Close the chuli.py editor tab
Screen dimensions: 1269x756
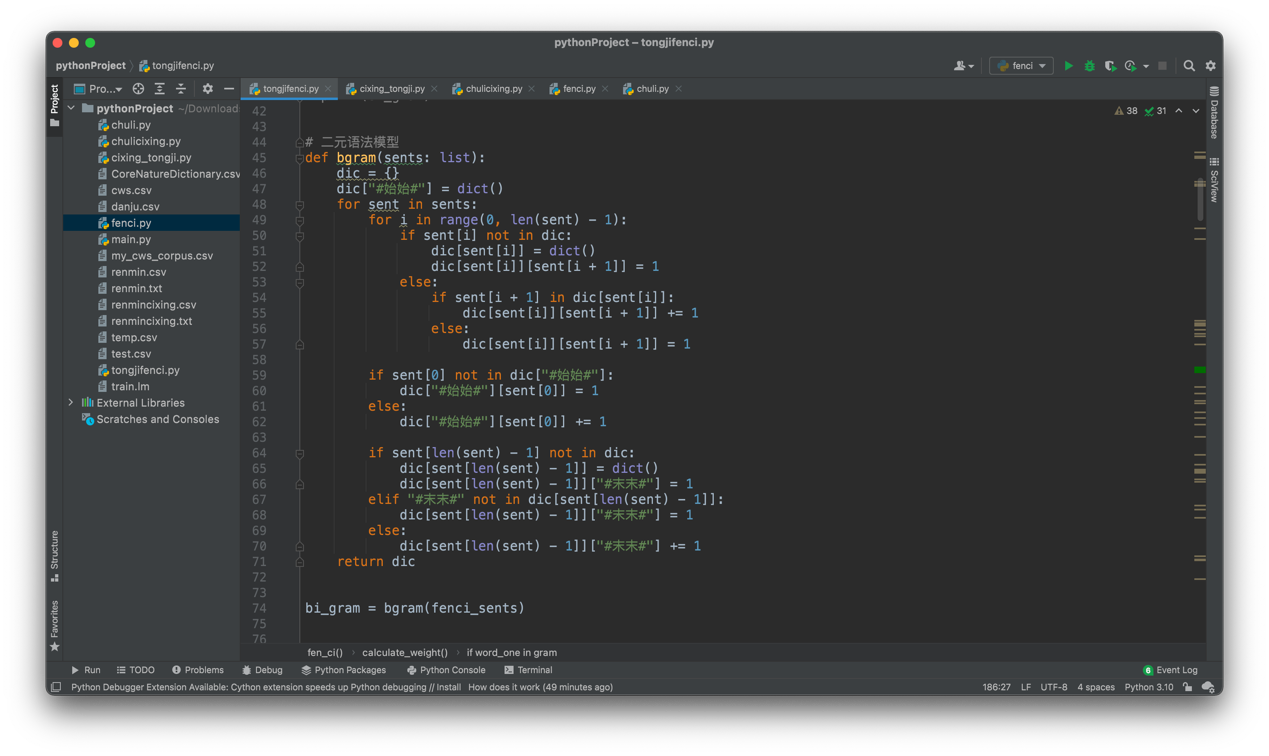pos(679,89)
